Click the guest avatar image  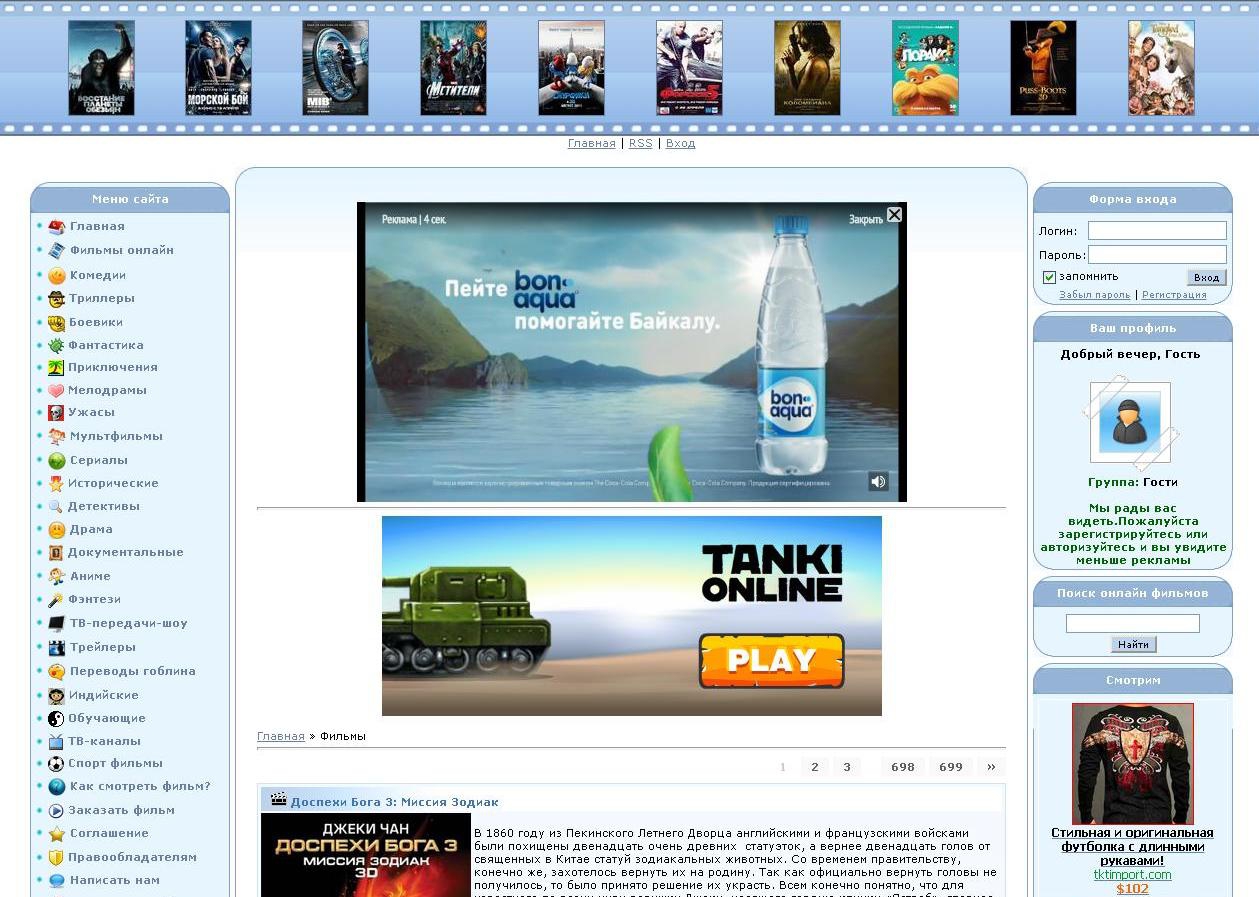(1130, 423)
